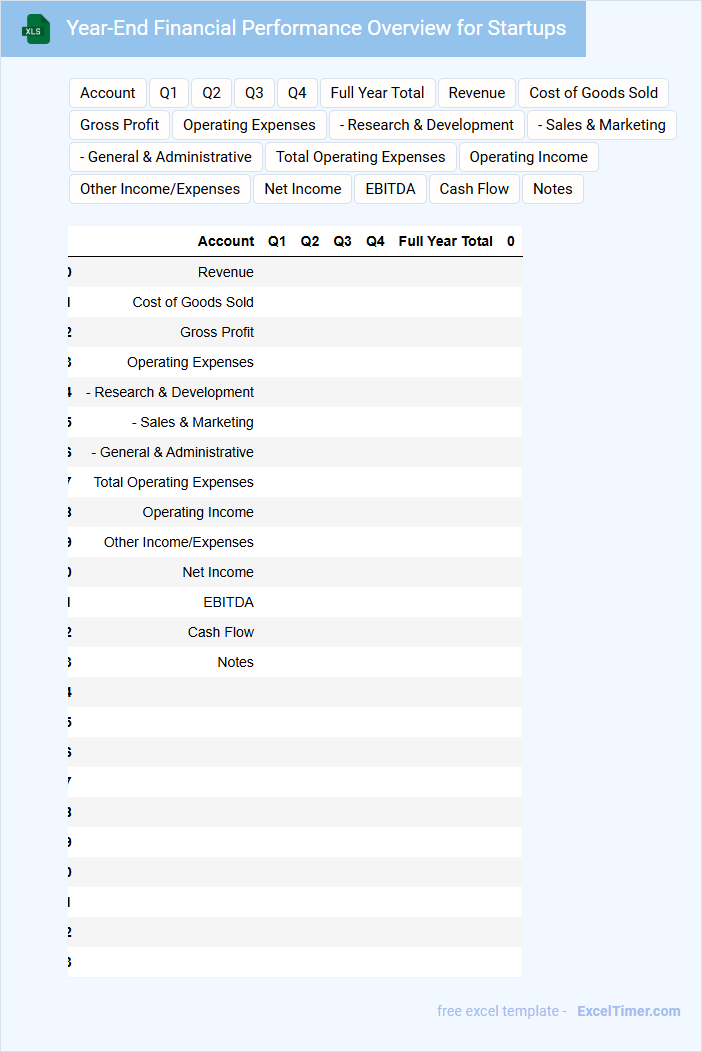Viewport: 702px width, 1052px height.
Task: Select the Operating Income table cell
Action: (198, 513)
